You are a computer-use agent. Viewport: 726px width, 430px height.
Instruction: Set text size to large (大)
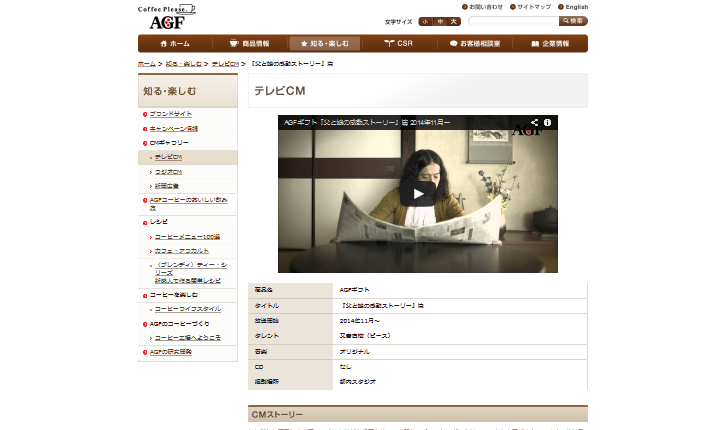pos(454,21)
